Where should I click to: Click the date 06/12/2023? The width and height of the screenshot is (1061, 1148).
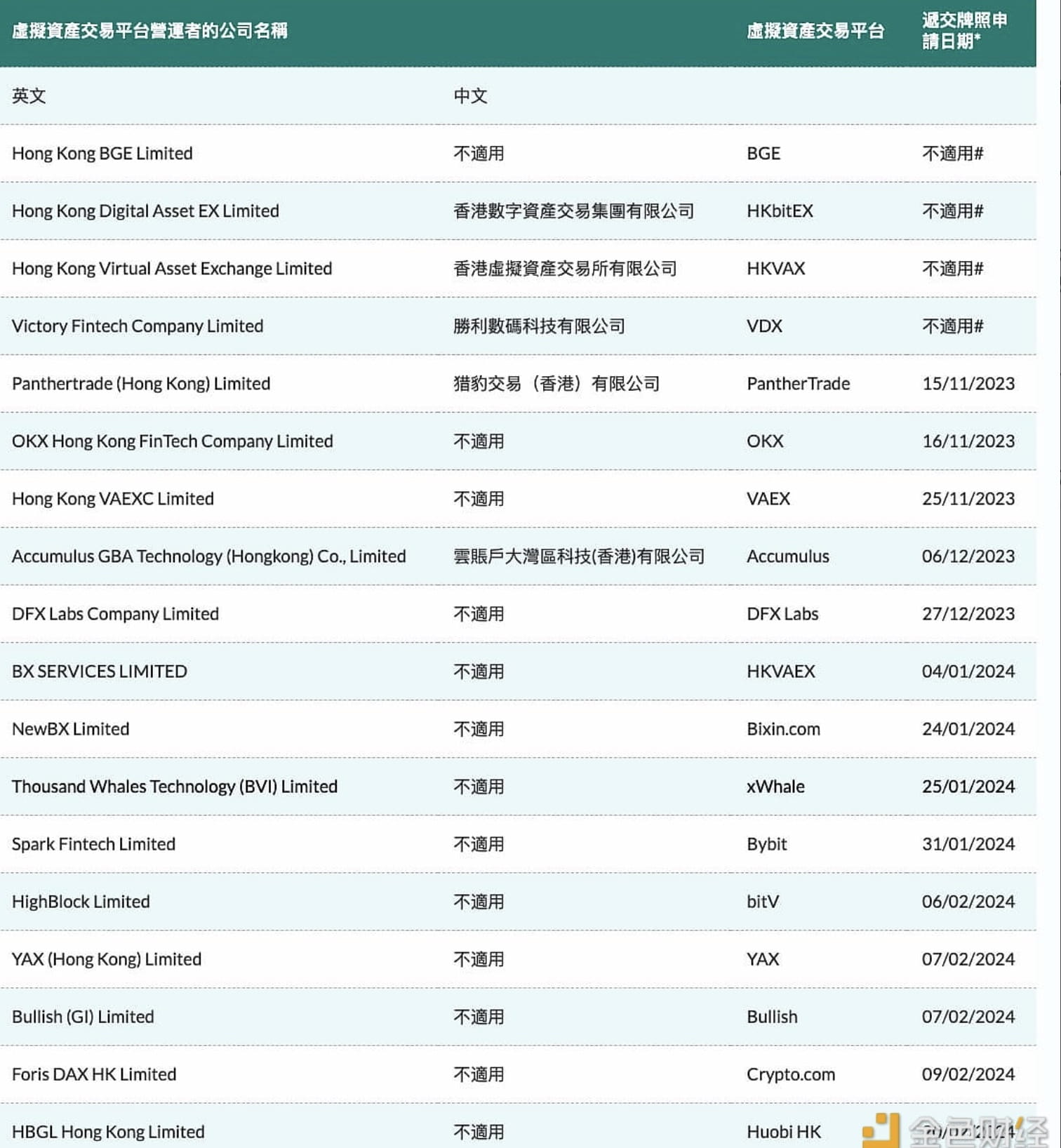[968, 556]
